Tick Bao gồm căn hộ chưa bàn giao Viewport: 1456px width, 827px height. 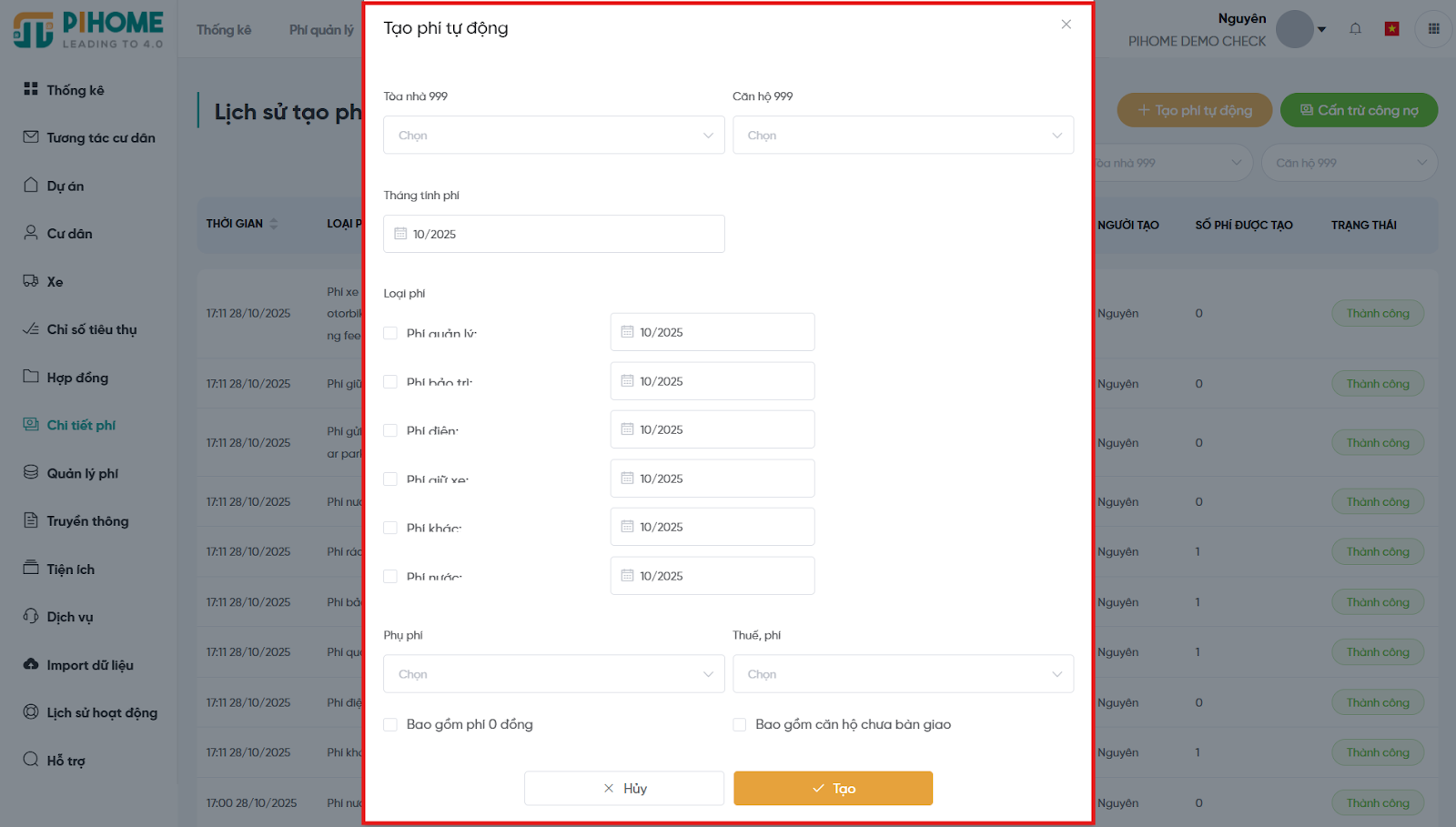click(x=740, y=725)
